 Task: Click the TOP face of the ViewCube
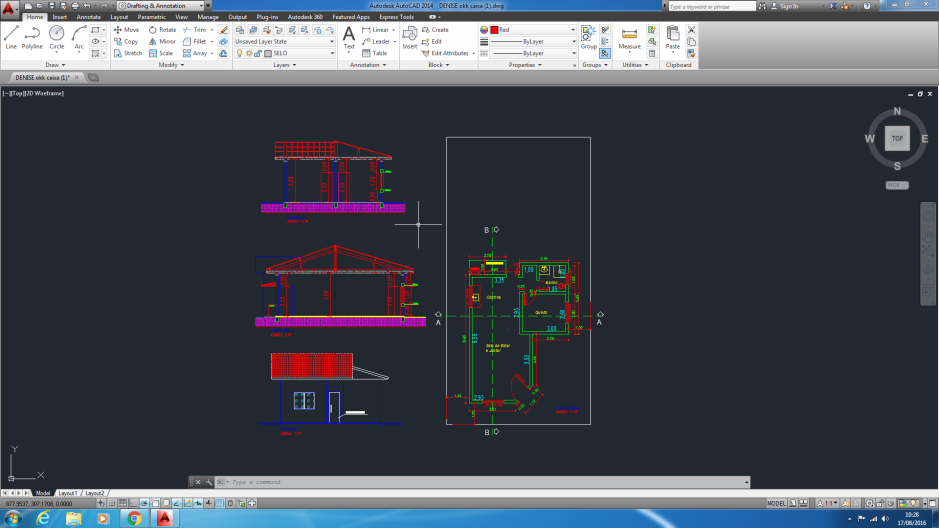click(x=897, y=139)
